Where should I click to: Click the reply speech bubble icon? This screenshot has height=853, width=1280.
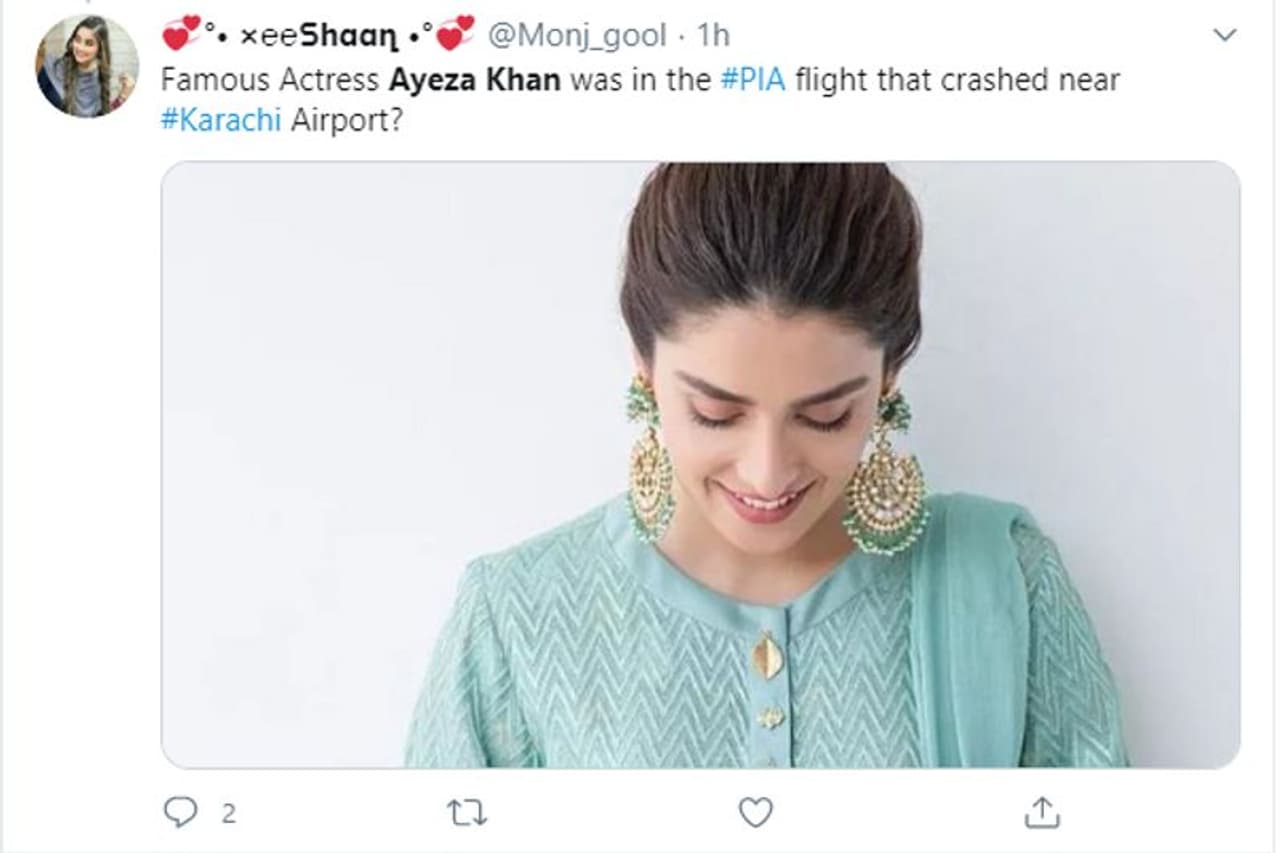coord(180,813)
